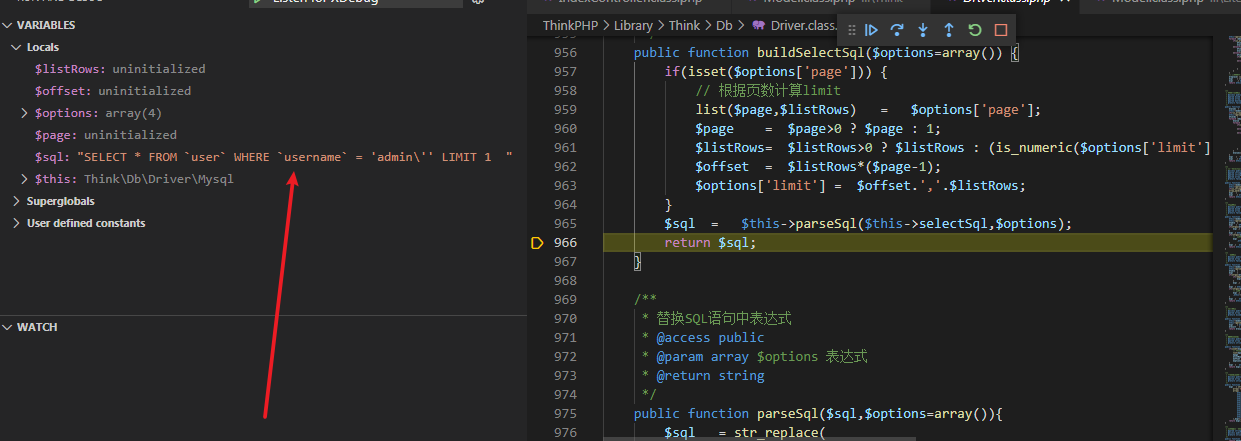Click the Continue debug button

(x=871, y=30)
